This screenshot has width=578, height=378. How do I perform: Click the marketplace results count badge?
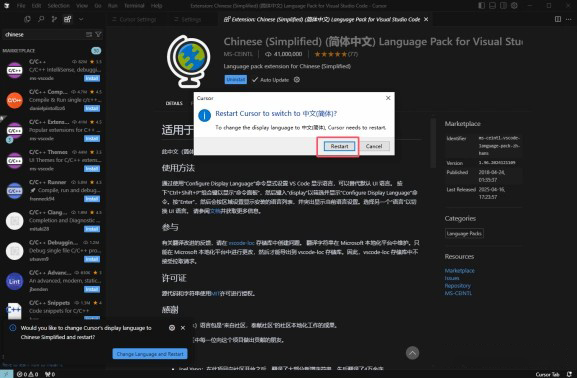click(x=96, y=51)
